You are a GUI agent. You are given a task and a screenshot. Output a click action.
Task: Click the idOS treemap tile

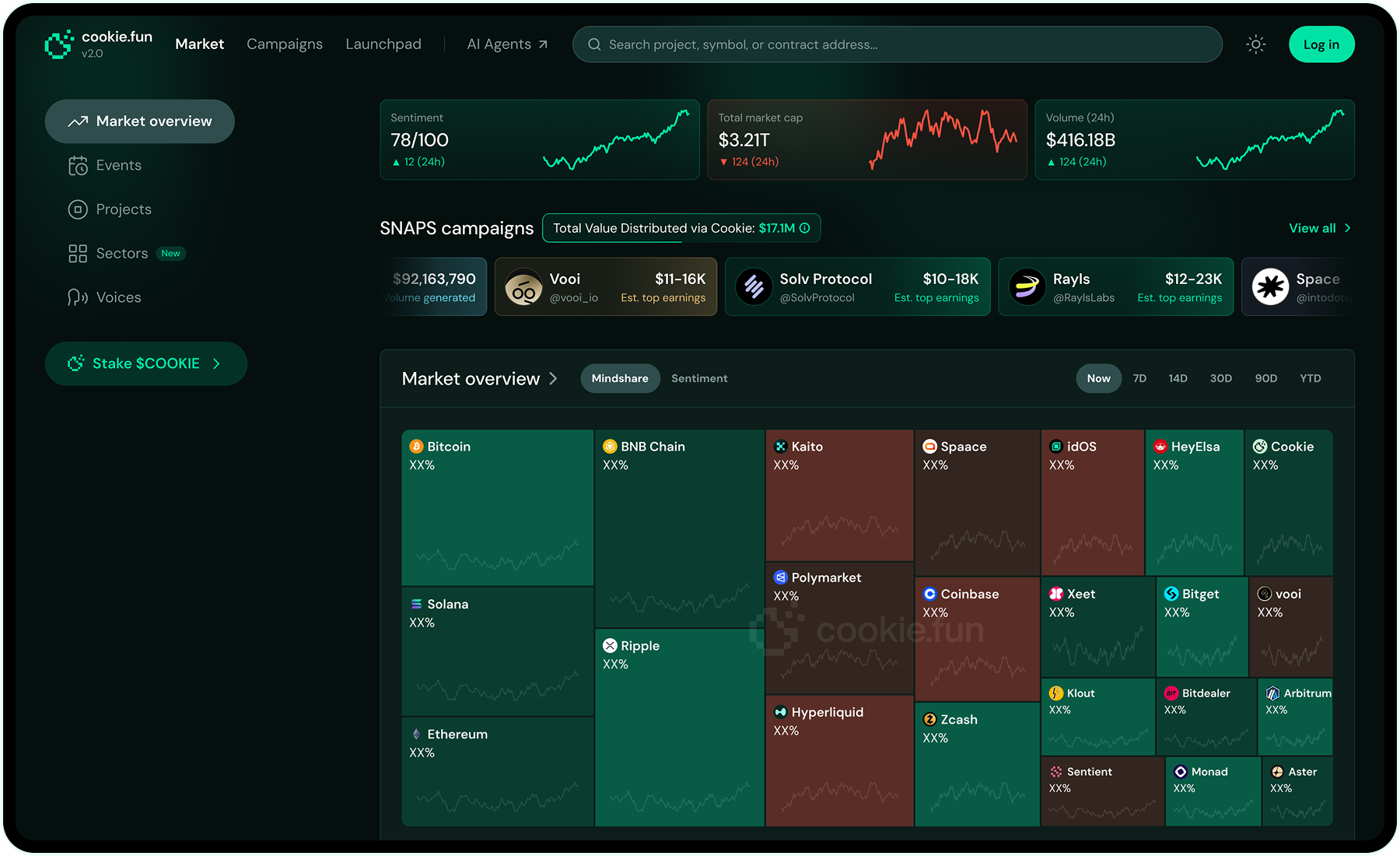tap(1092, 503)
